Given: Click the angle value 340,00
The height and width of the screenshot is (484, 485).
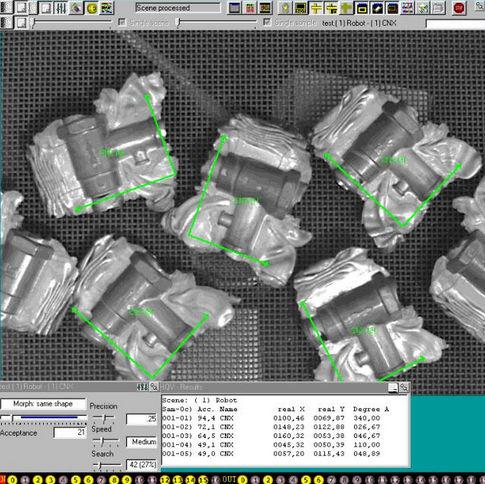Looking at the screenshot, I should (x=367, y=418).
